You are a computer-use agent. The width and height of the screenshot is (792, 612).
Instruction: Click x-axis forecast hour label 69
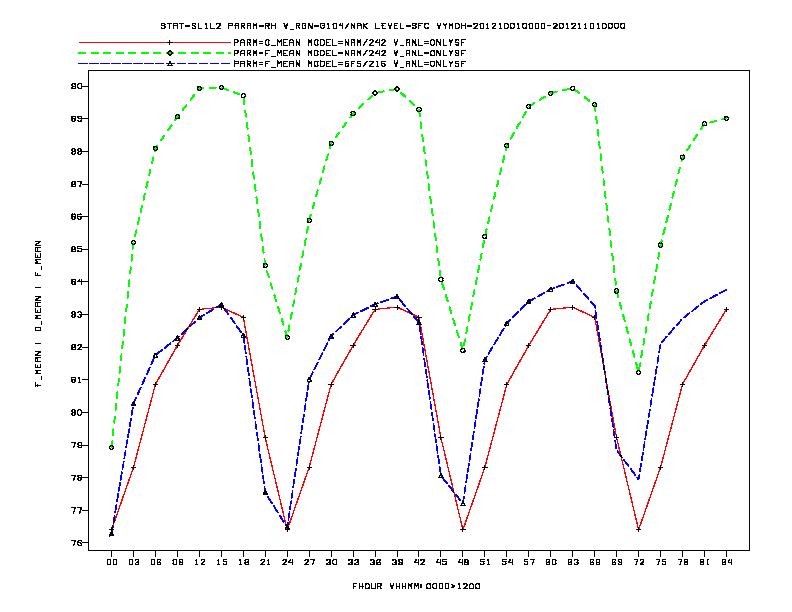pyautogui.click(x=617, y=562)
